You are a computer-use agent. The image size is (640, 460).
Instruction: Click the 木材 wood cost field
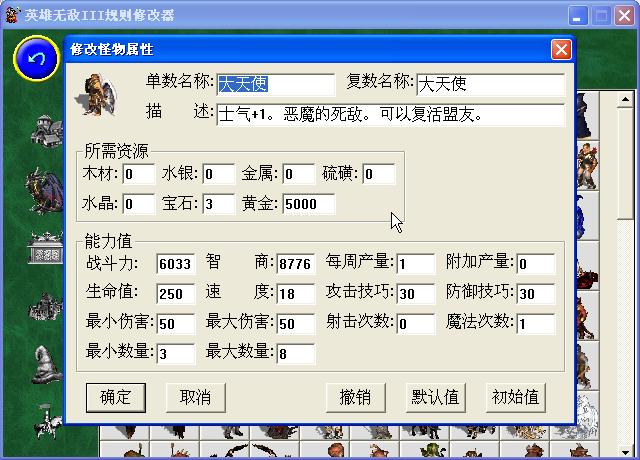pos(138,174)
